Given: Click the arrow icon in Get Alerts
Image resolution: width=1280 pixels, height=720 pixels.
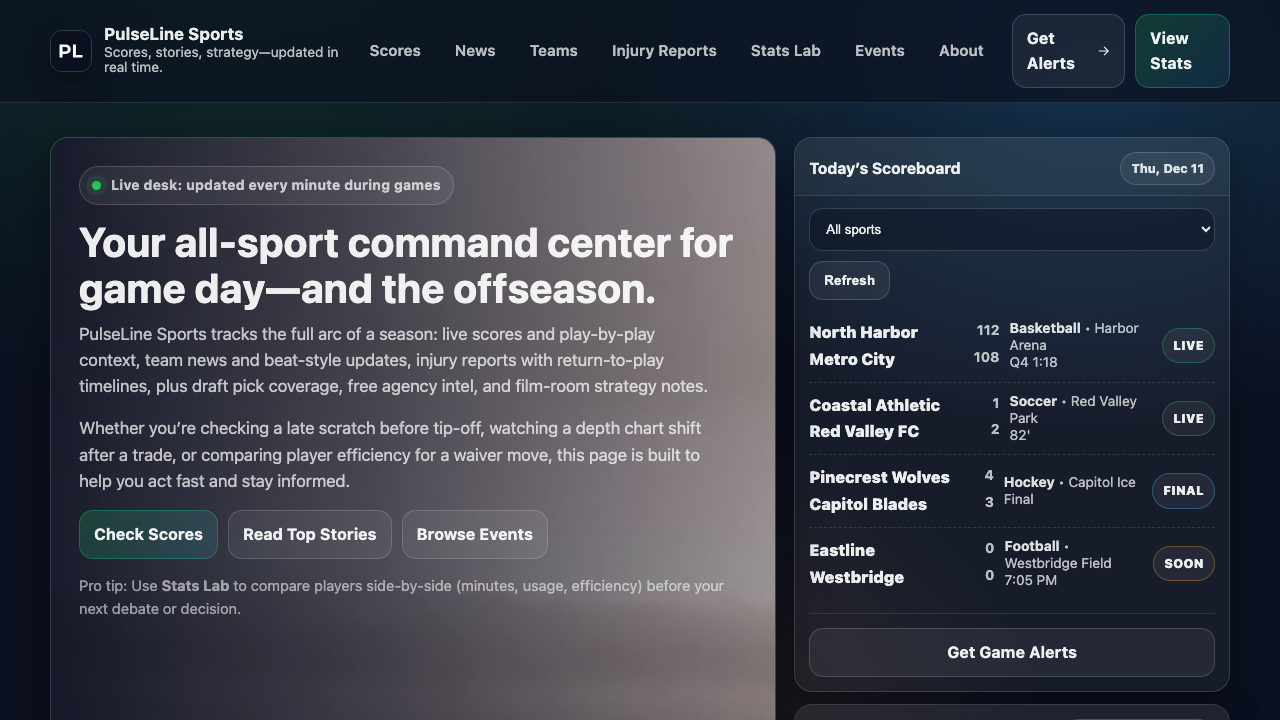Looking at the screenshot, I should pos(1103,51).
